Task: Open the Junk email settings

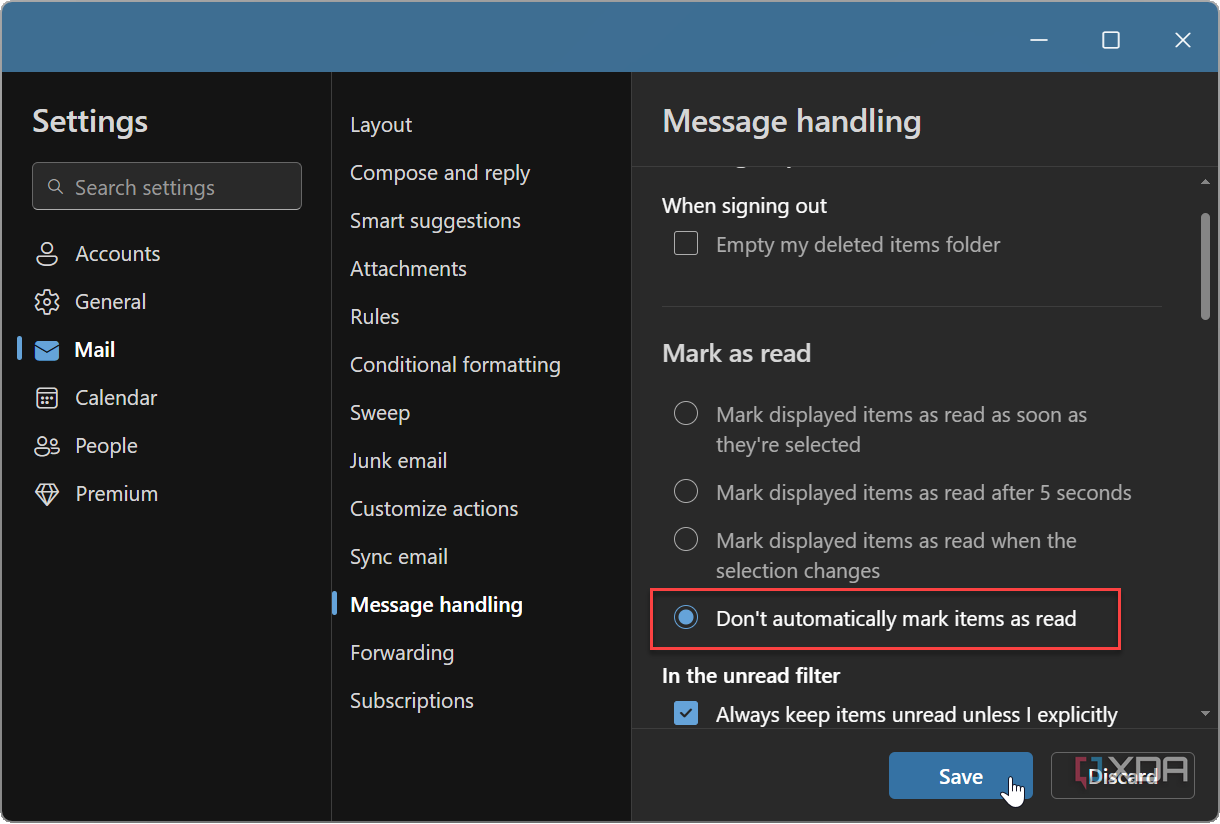Action: point(398,460)
